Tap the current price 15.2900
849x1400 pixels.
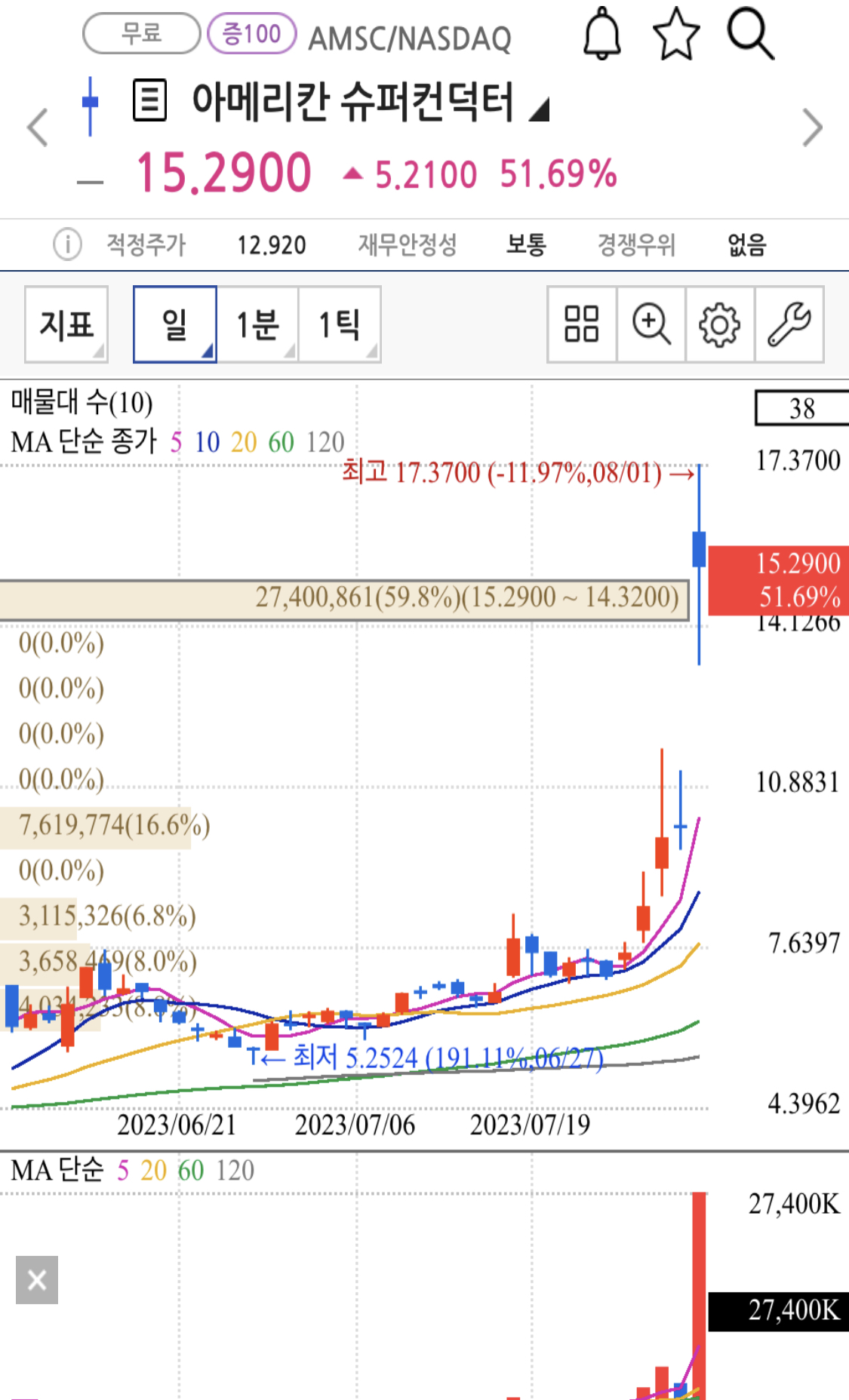(223, 173)
